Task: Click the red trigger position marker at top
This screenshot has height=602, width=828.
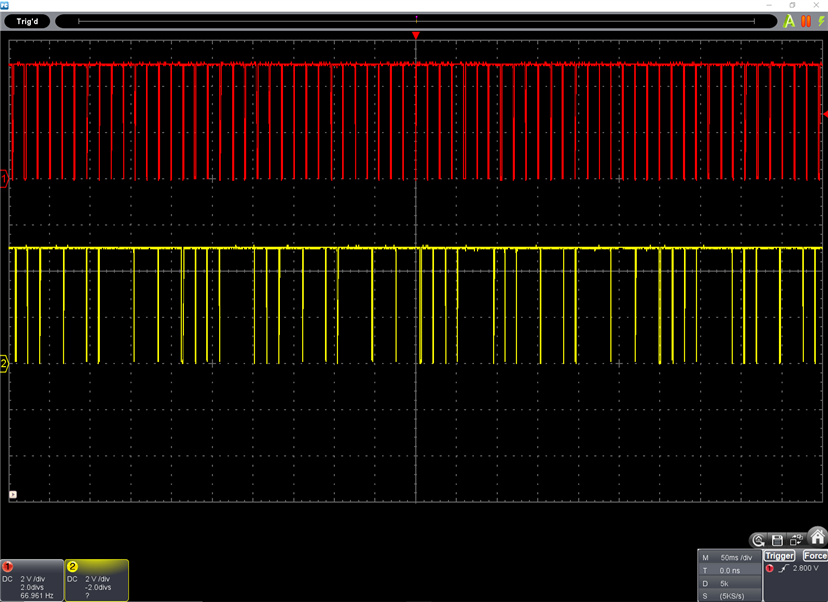Action: tap(416, 36)
